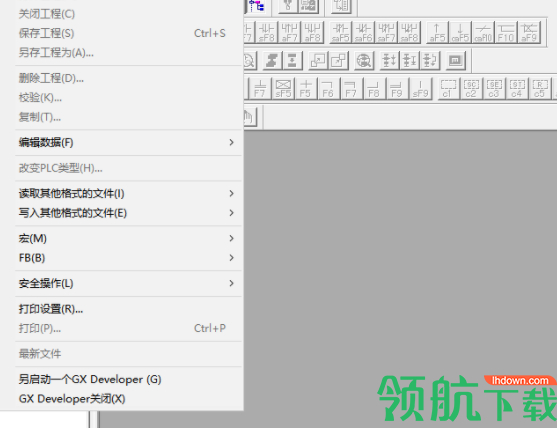Image resolution: width=557 pixels, height=428 pixels.
Task: Select 打印(P)... menu entry
Action: [128, 329]
